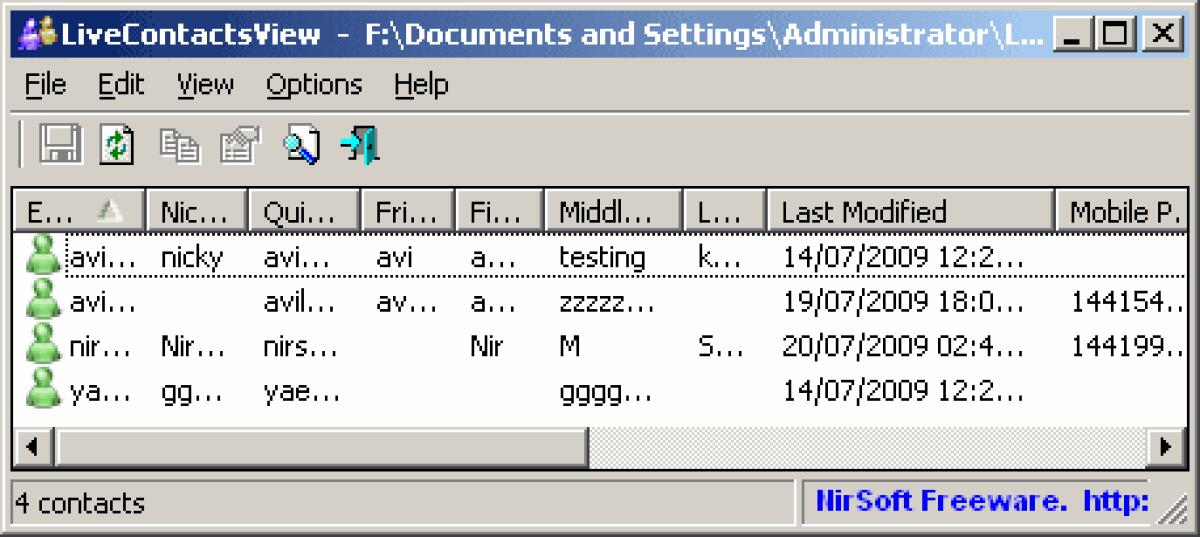Open the View menu

205,85
